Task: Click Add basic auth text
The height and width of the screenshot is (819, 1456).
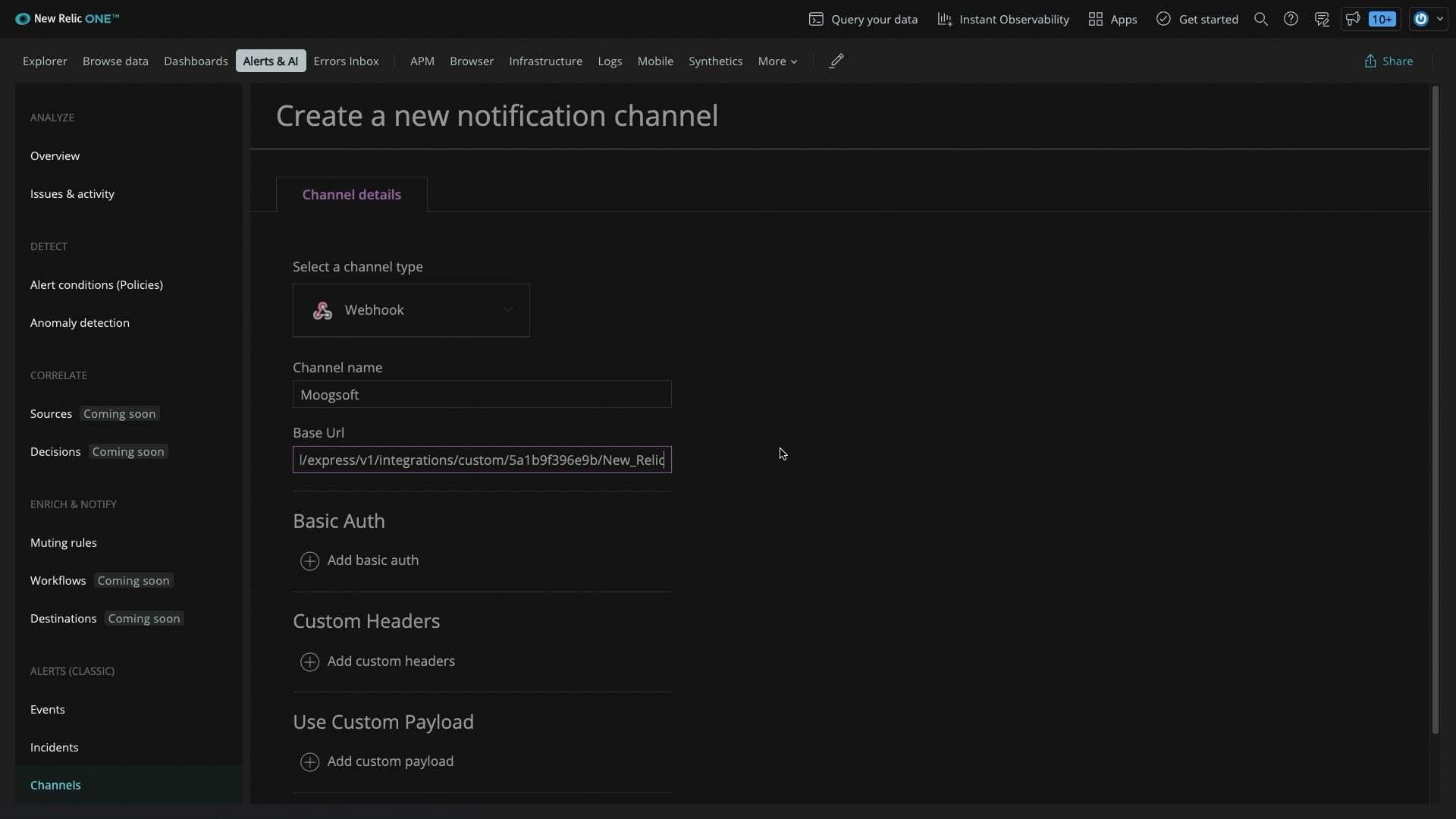Action: [373, 560]
